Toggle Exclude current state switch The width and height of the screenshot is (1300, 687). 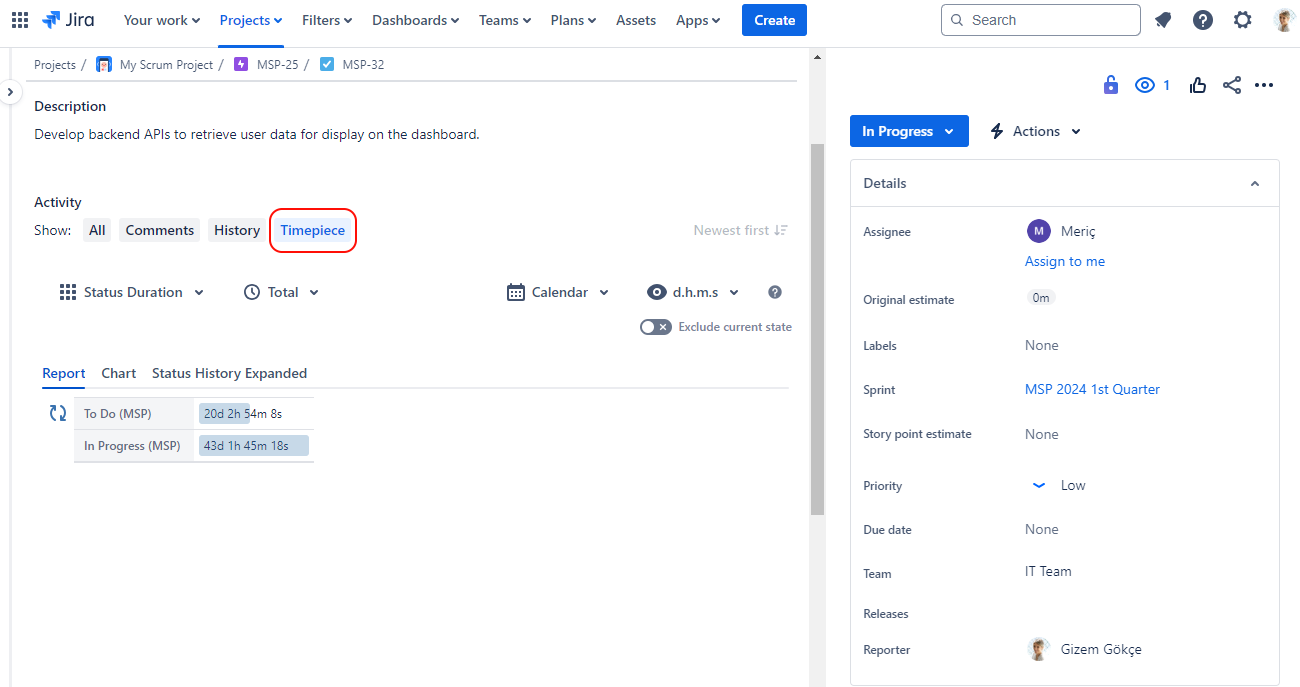pos(656,327)
